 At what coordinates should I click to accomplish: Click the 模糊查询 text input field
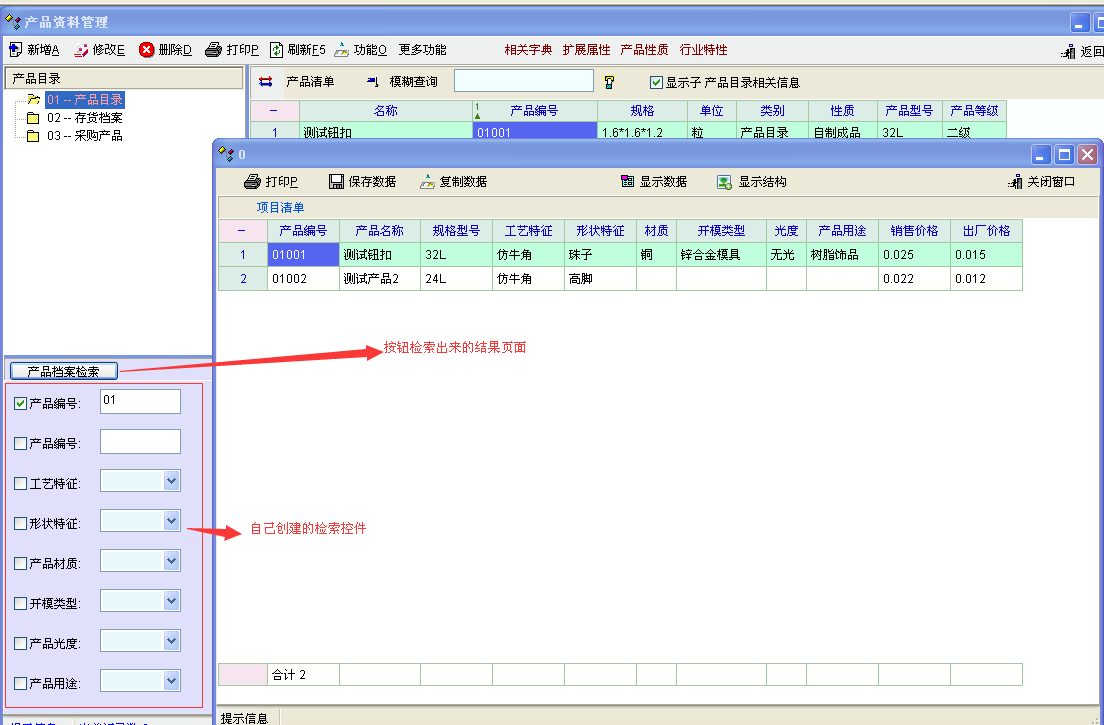523,81
